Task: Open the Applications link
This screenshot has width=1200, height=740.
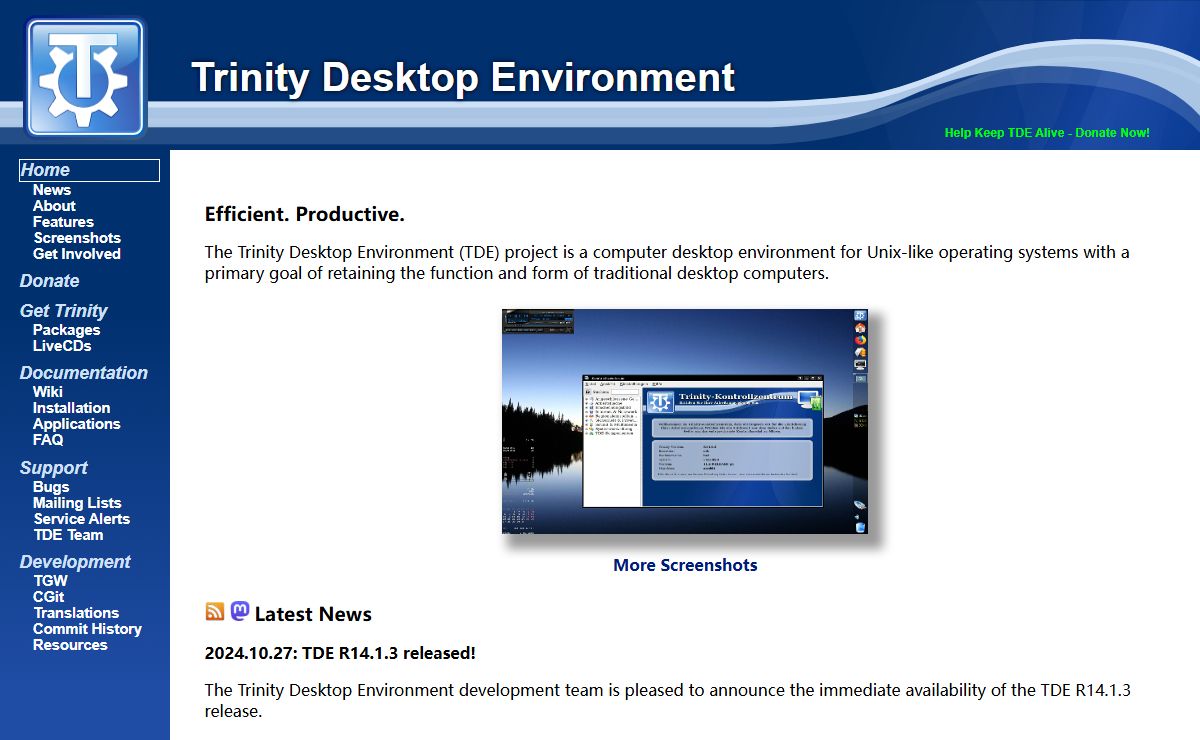Action: [x=76, y=424]
